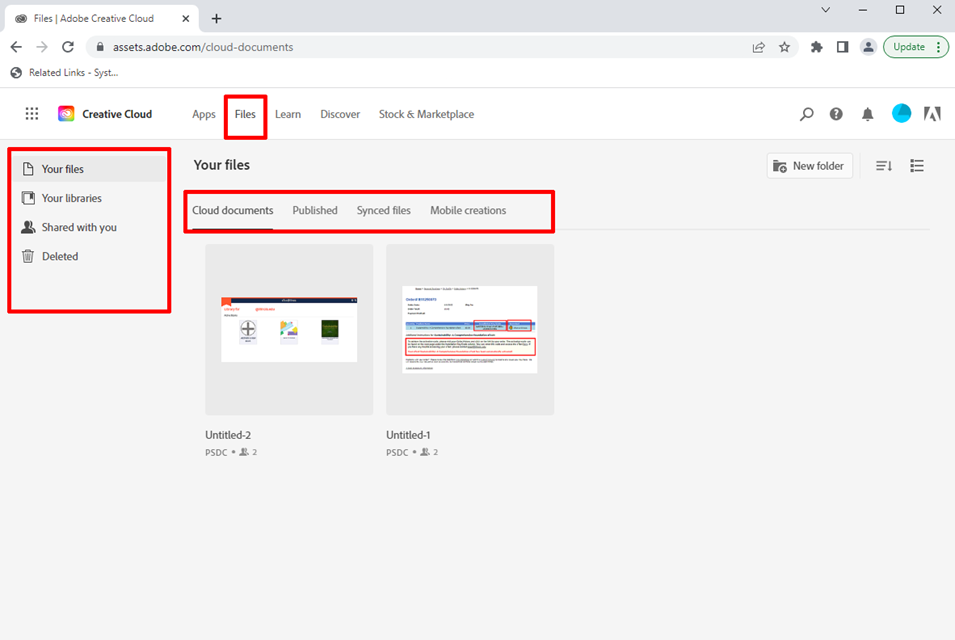Image resolution: width=955 pixels, height=640 pixels.
Task: Open the Discover menu
Action: [340, 114]
